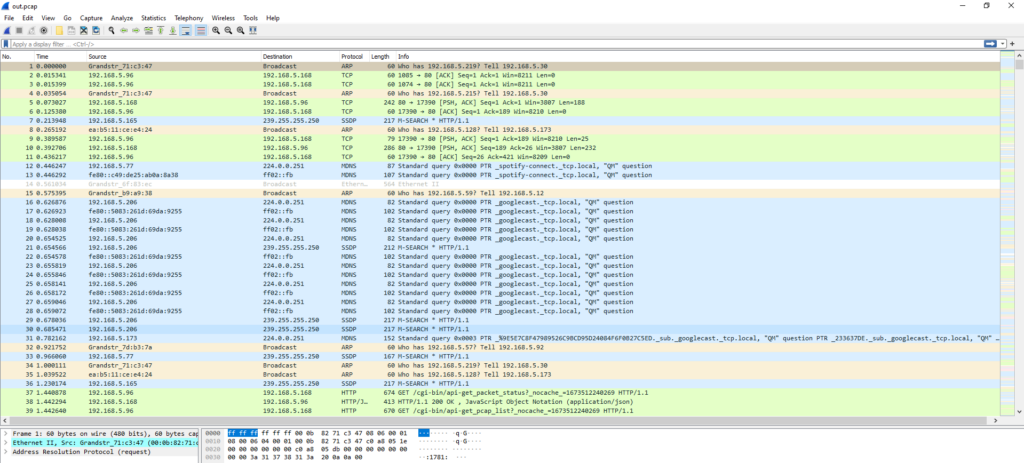Open the Wireless menu
1024x463 pixels.
(x=223, y=18)
